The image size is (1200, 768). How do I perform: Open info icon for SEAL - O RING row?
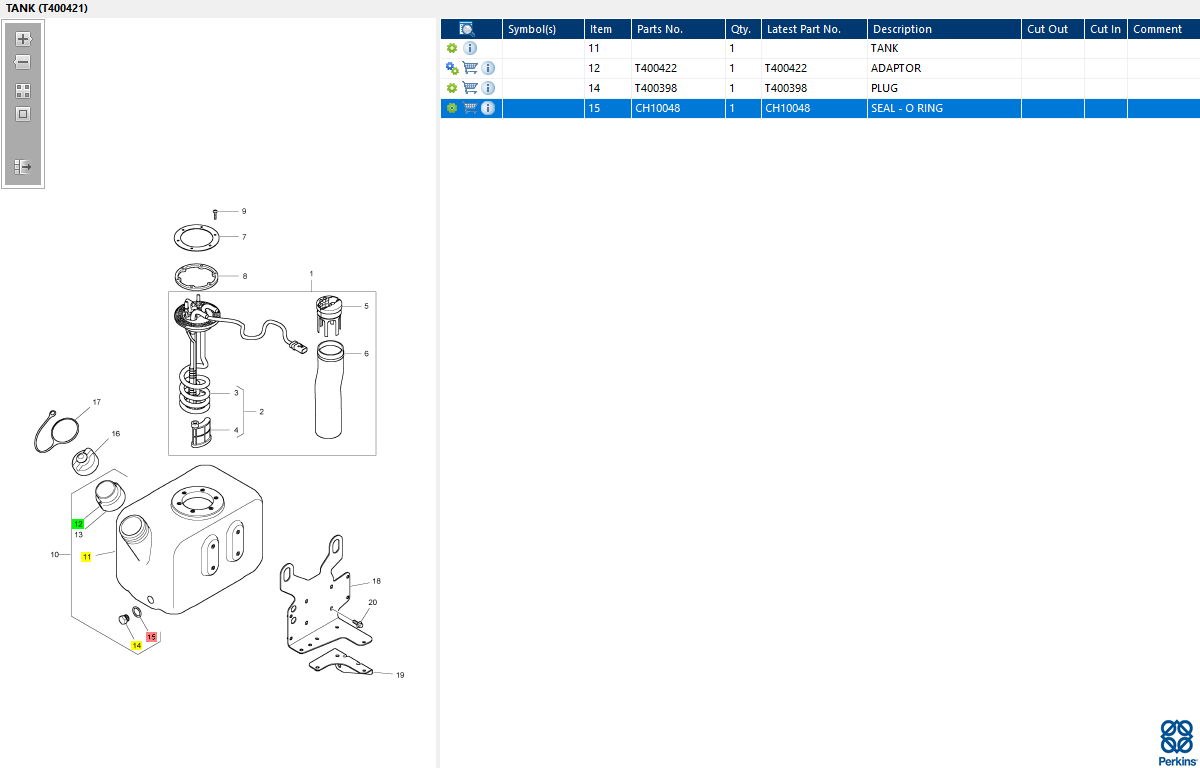[488, 108]
